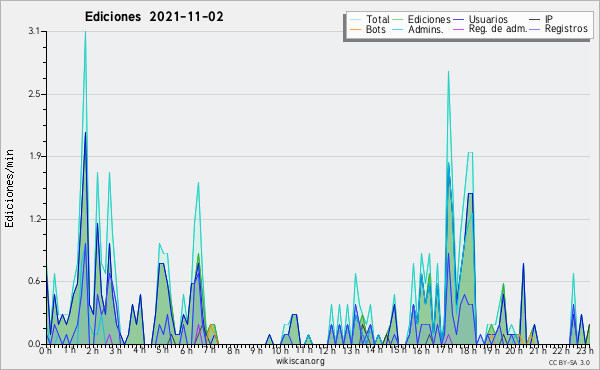Click the '23 h' x-axis tick label
Viewport: 600px width, 370px height.
pos(585,350)
